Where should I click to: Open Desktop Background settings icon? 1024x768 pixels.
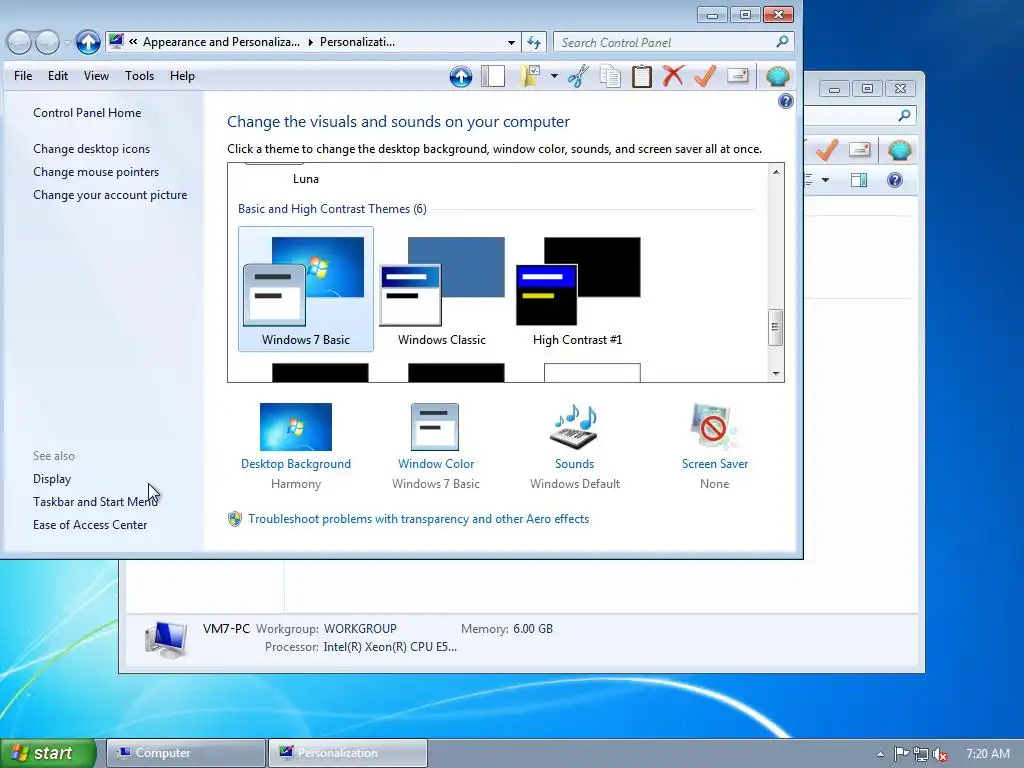pos(296,427)
